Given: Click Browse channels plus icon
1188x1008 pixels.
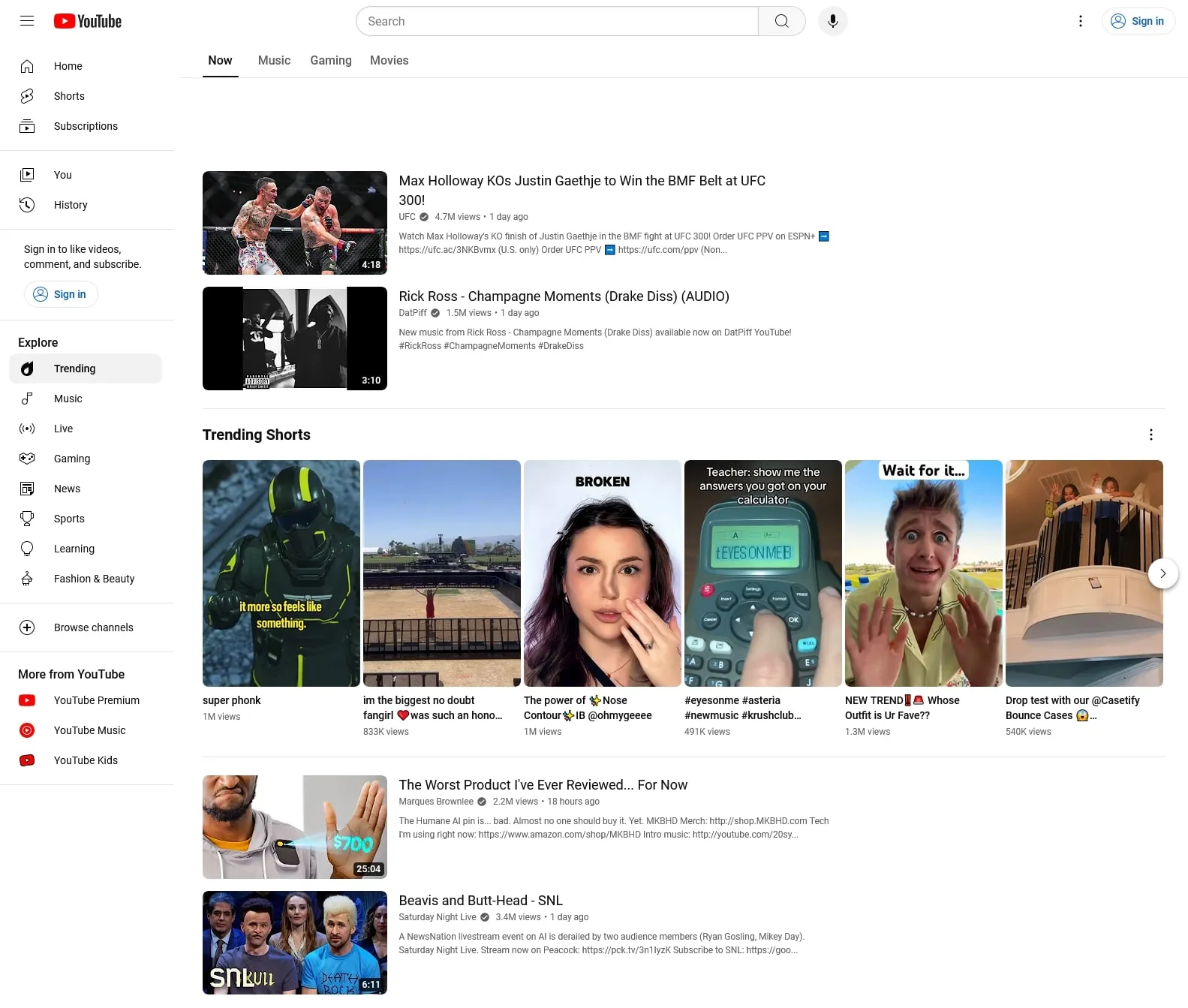Looking at the screenshot, I should 27,627.
